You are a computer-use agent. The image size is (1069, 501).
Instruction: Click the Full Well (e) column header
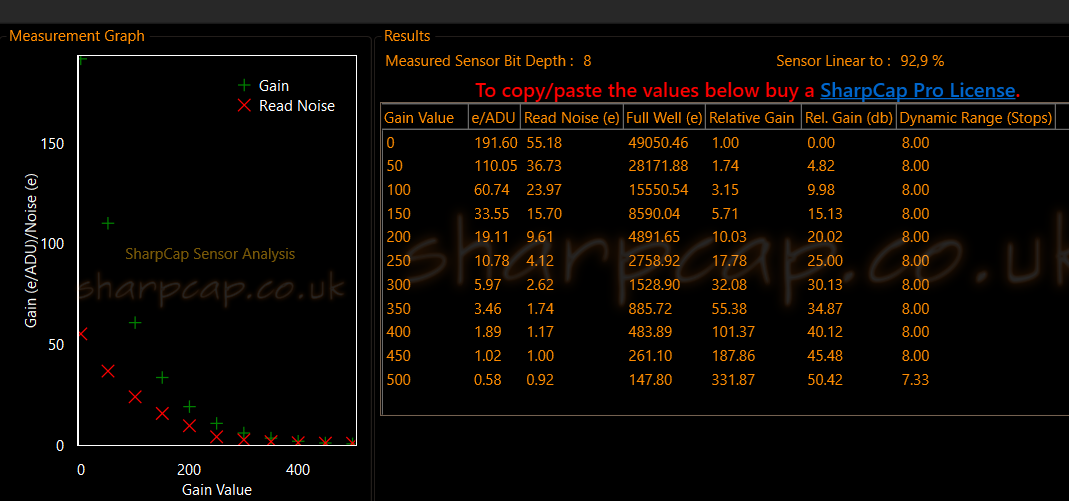664,117
